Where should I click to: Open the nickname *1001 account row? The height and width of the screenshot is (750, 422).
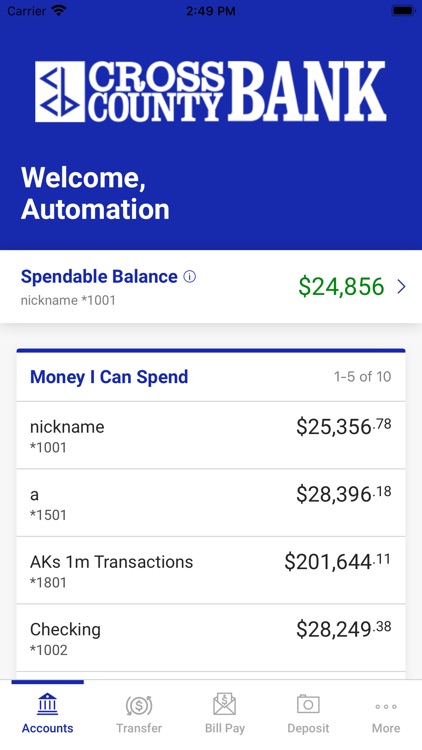(x=211, y=435)
